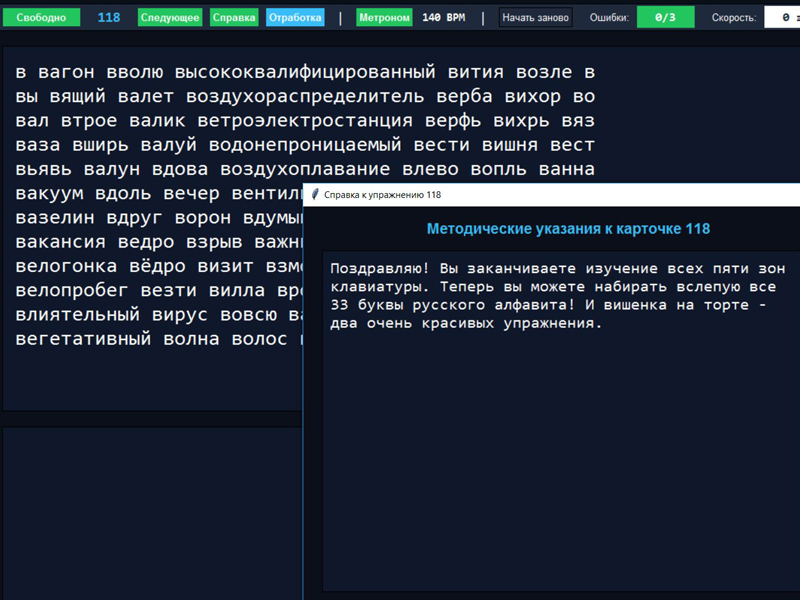Click the word "верфь"
Screen dimensions: 800x600
pyautogui.click(x=453, y=120)
